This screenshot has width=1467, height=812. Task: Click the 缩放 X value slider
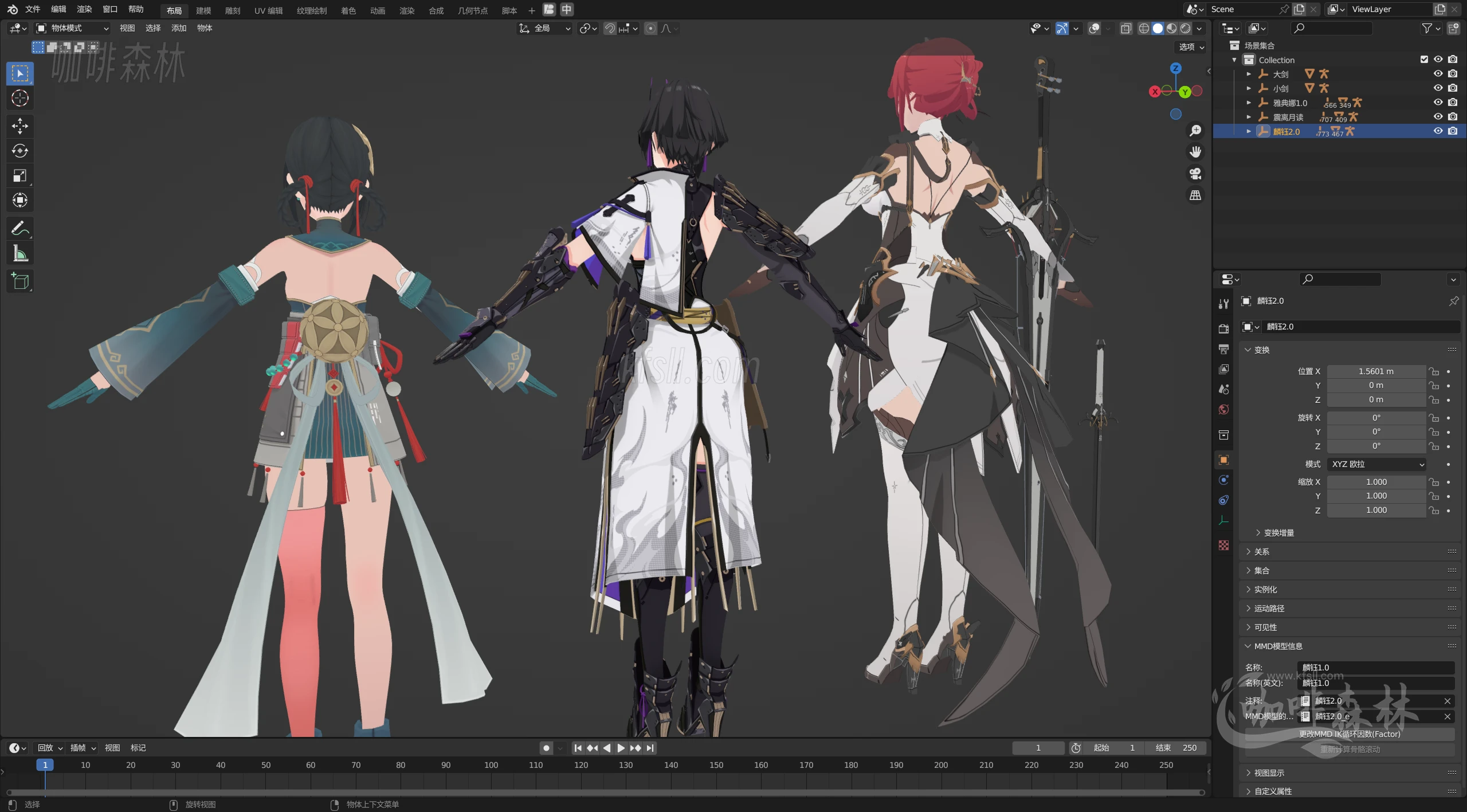point(1376,482)
